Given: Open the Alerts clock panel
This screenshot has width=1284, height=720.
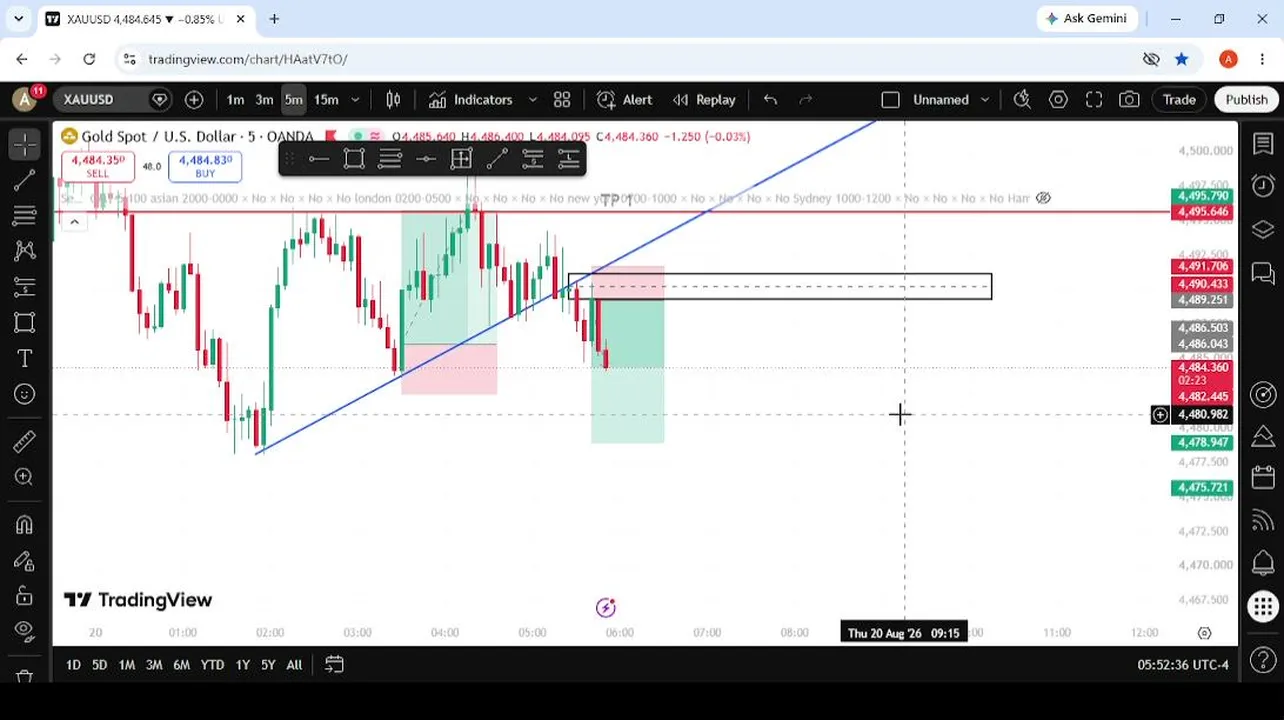Looking at the screenshot, I should click(1263, 186).
